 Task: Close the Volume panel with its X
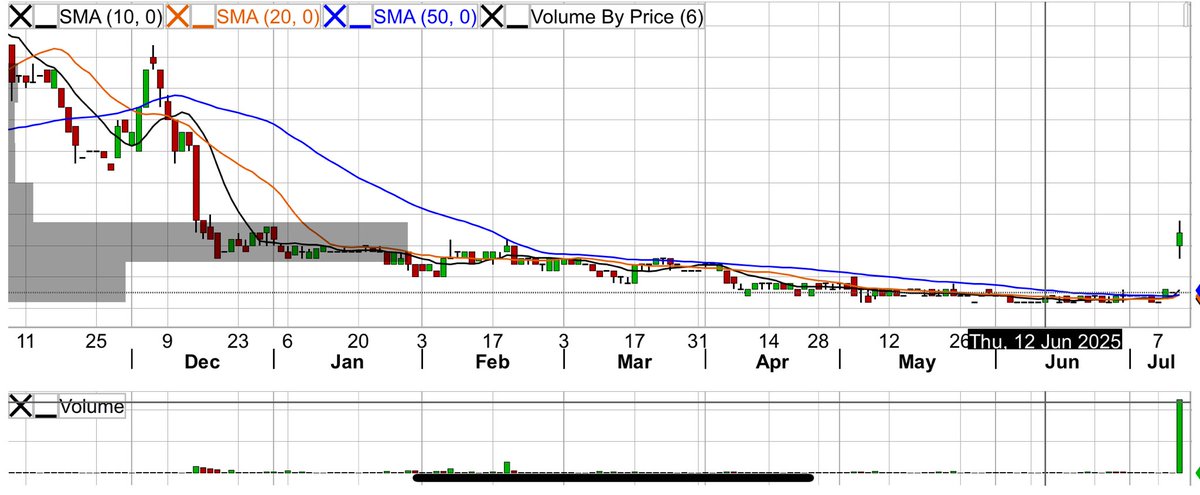click(x=21, y=406)
